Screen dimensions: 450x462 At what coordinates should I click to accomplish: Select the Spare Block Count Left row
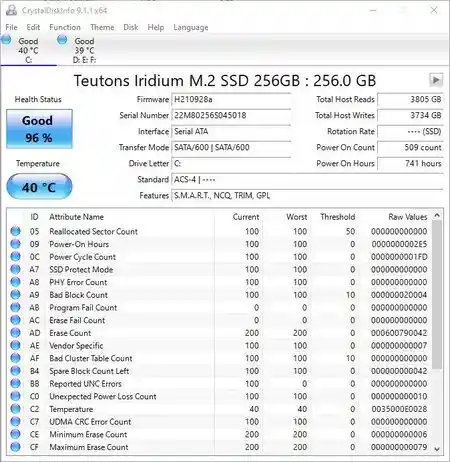click(x=219, y=371)
